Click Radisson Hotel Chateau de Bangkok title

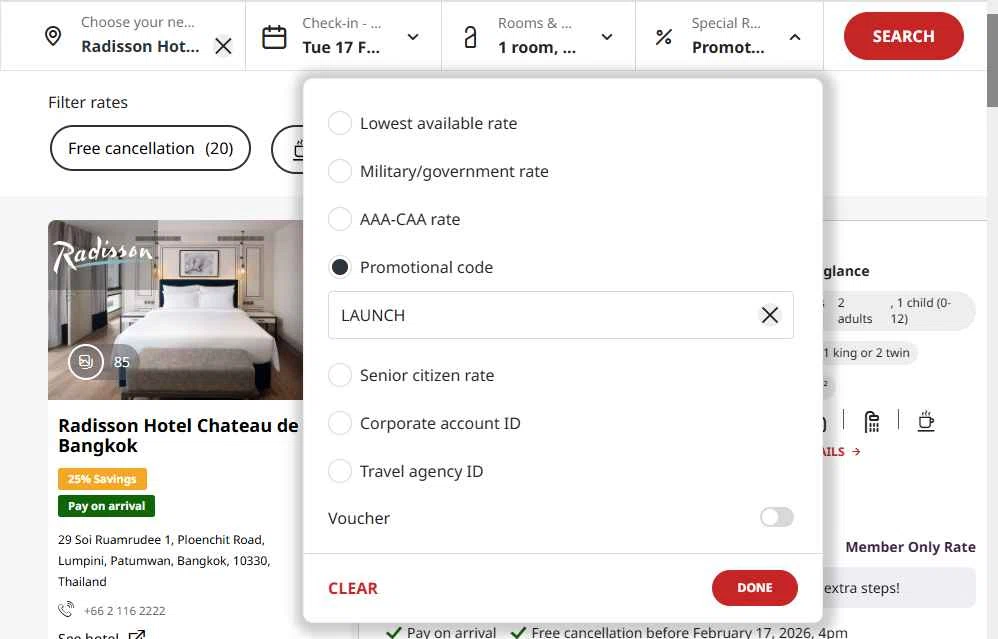tap(178, 435)
